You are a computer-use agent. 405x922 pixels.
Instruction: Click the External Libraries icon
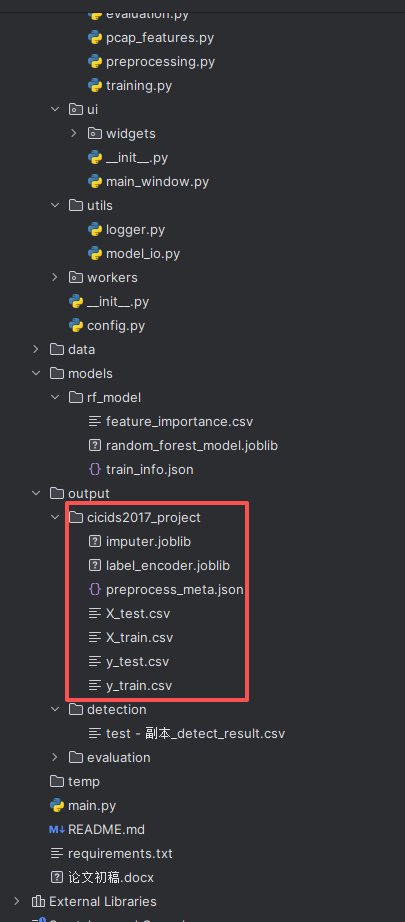pyautogui.click(x=38, y=901)
